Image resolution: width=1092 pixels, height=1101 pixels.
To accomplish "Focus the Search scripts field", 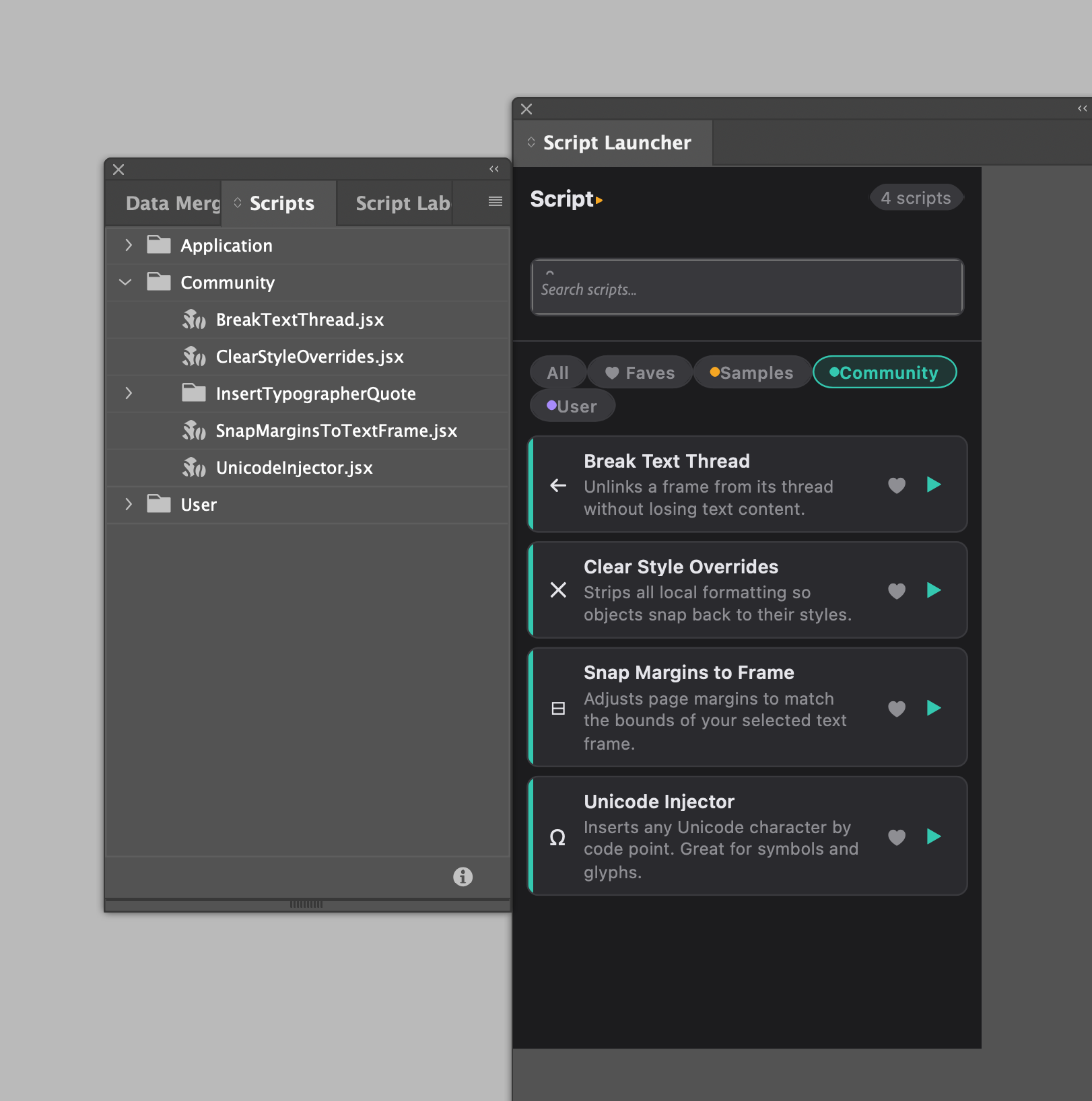I will pos(747,287).
